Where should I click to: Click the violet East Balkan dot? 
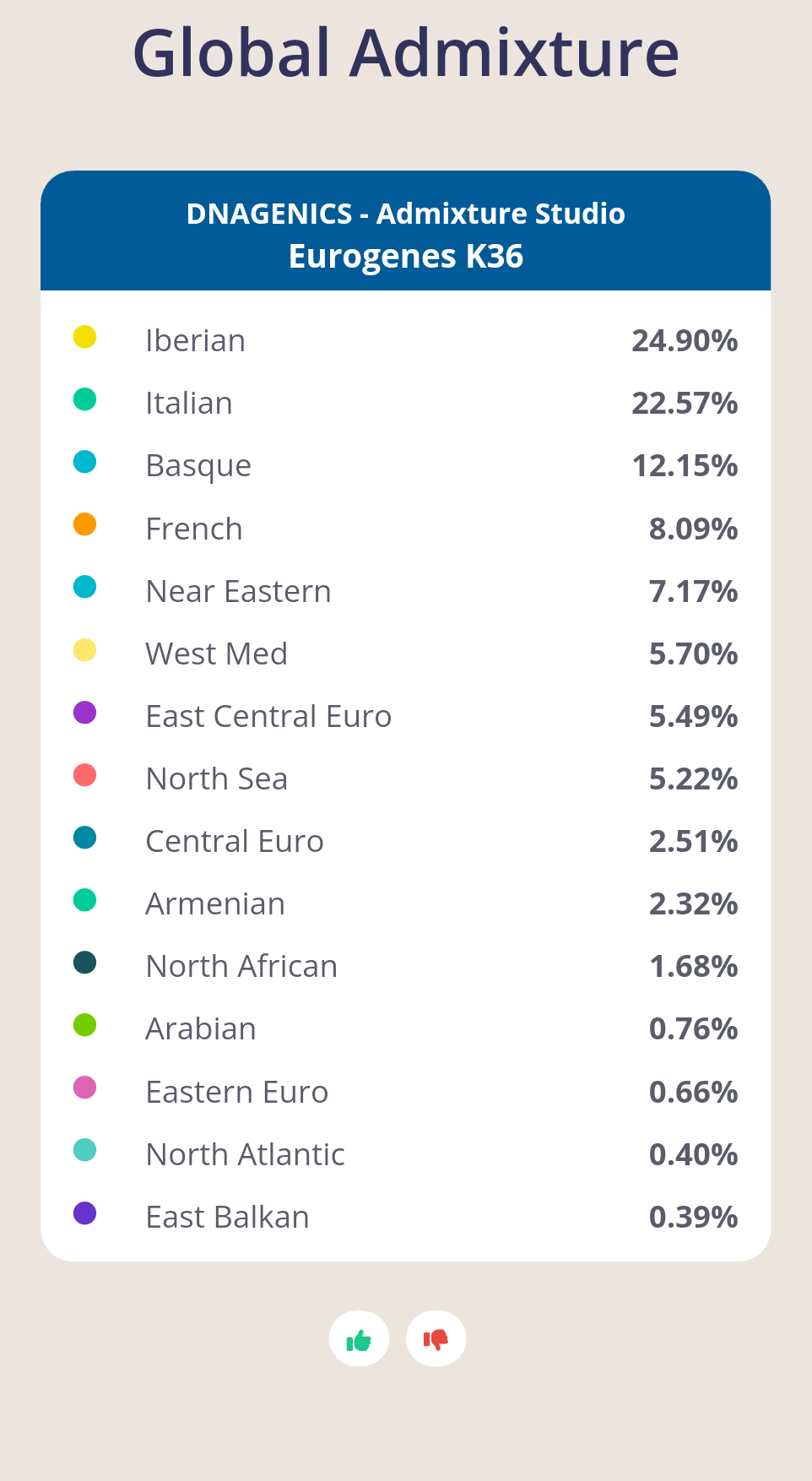(84, 1213)
